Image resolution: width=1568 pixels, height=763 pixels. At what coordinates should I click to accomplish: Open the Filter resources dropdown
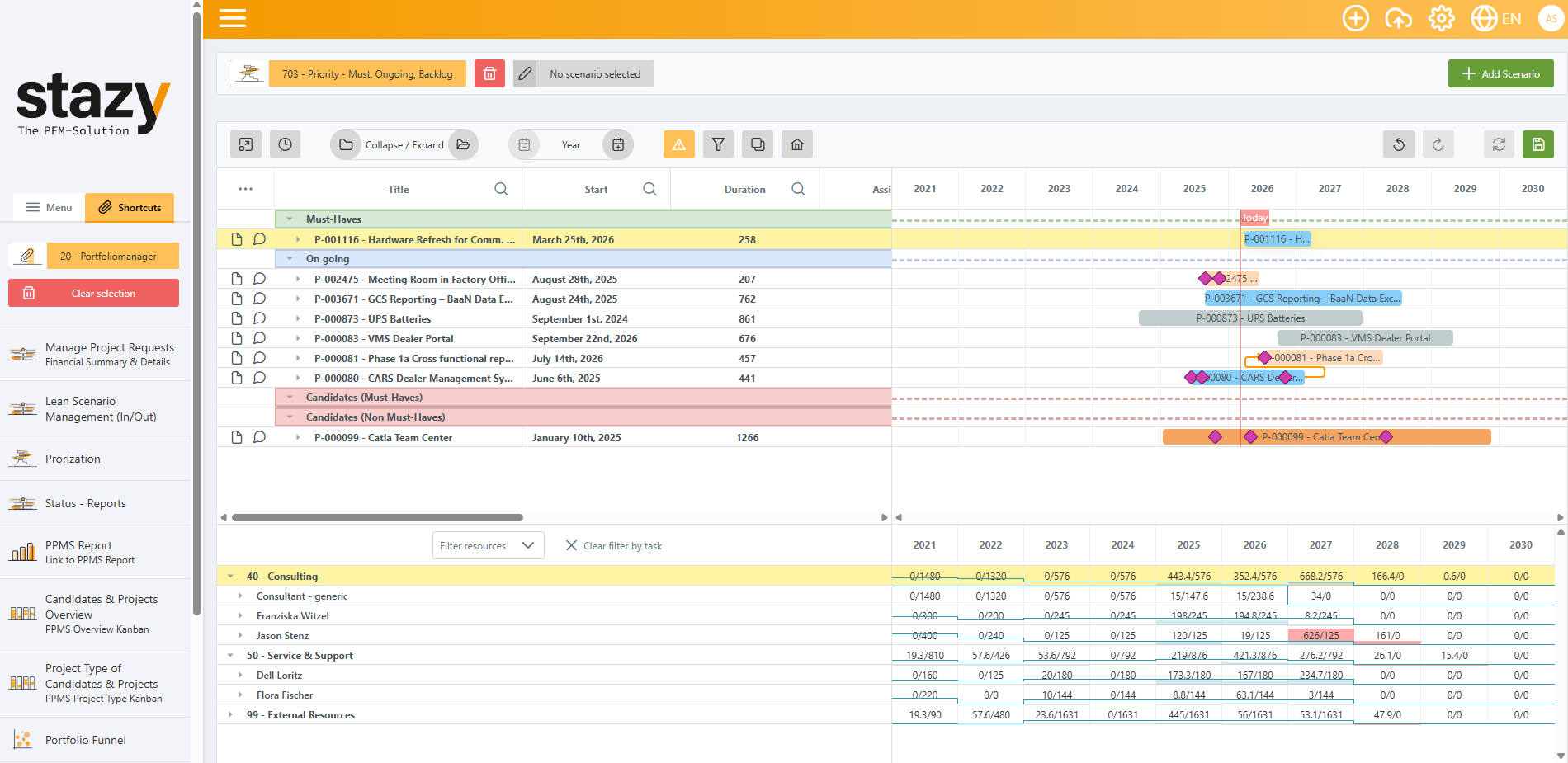pyautogui.click(x=488, y=545)
